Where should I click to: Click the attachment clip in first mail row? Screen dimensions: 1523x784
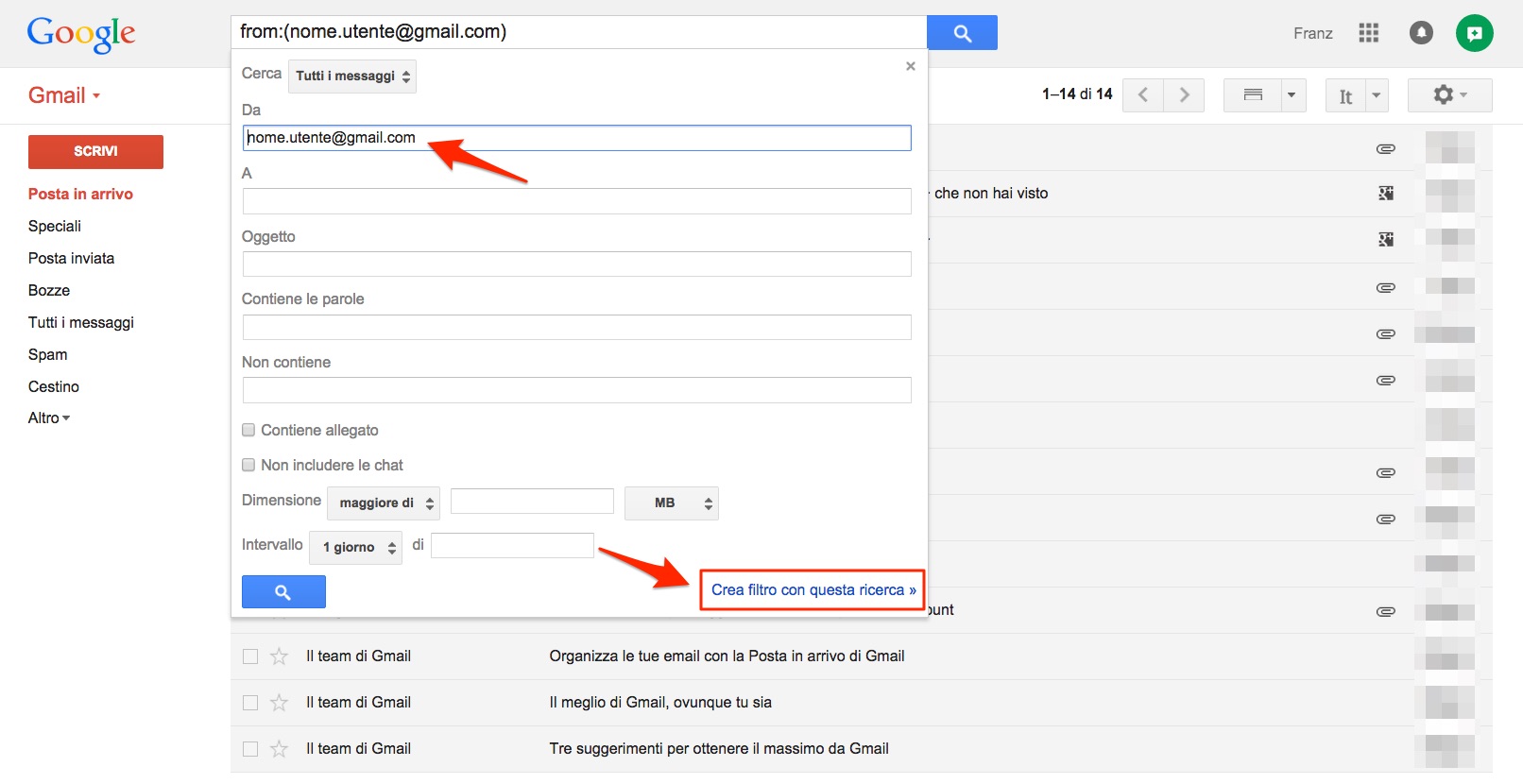pos(1386,148)
